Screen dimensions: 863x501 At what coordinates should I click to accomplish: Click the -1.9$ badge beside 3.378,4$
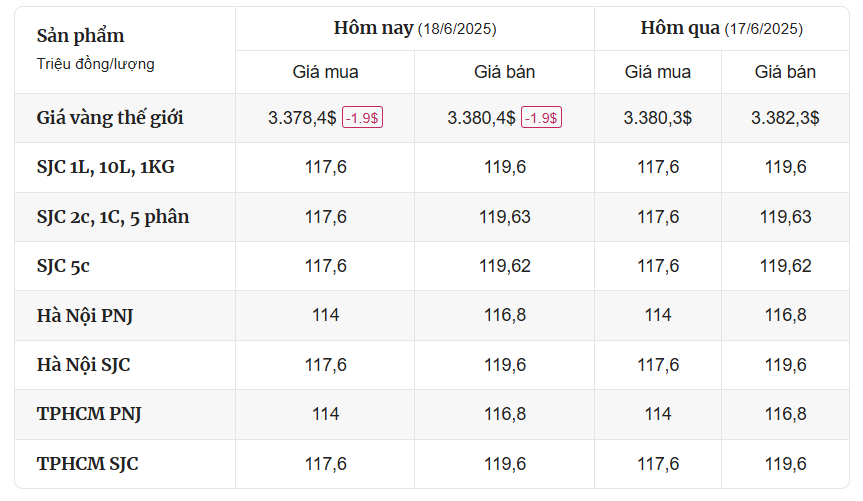[362, 118]
